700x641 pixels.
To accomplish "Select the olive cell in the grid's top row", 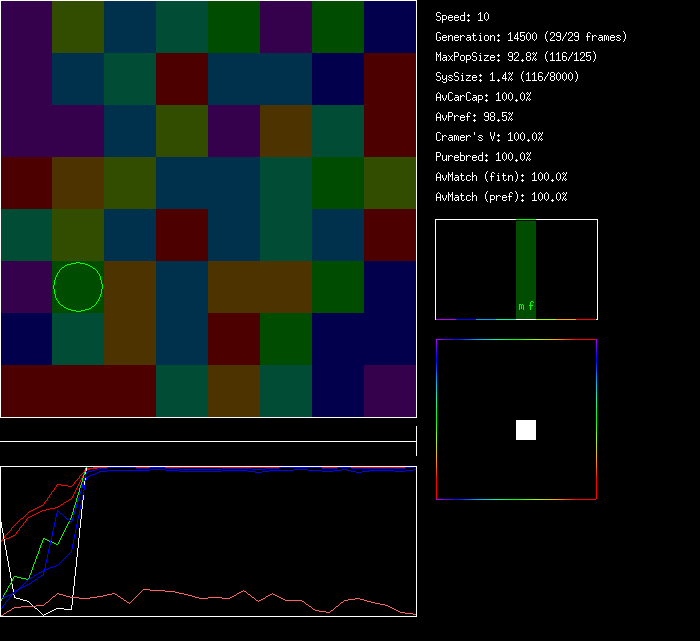I will click(x=78, y=27).
